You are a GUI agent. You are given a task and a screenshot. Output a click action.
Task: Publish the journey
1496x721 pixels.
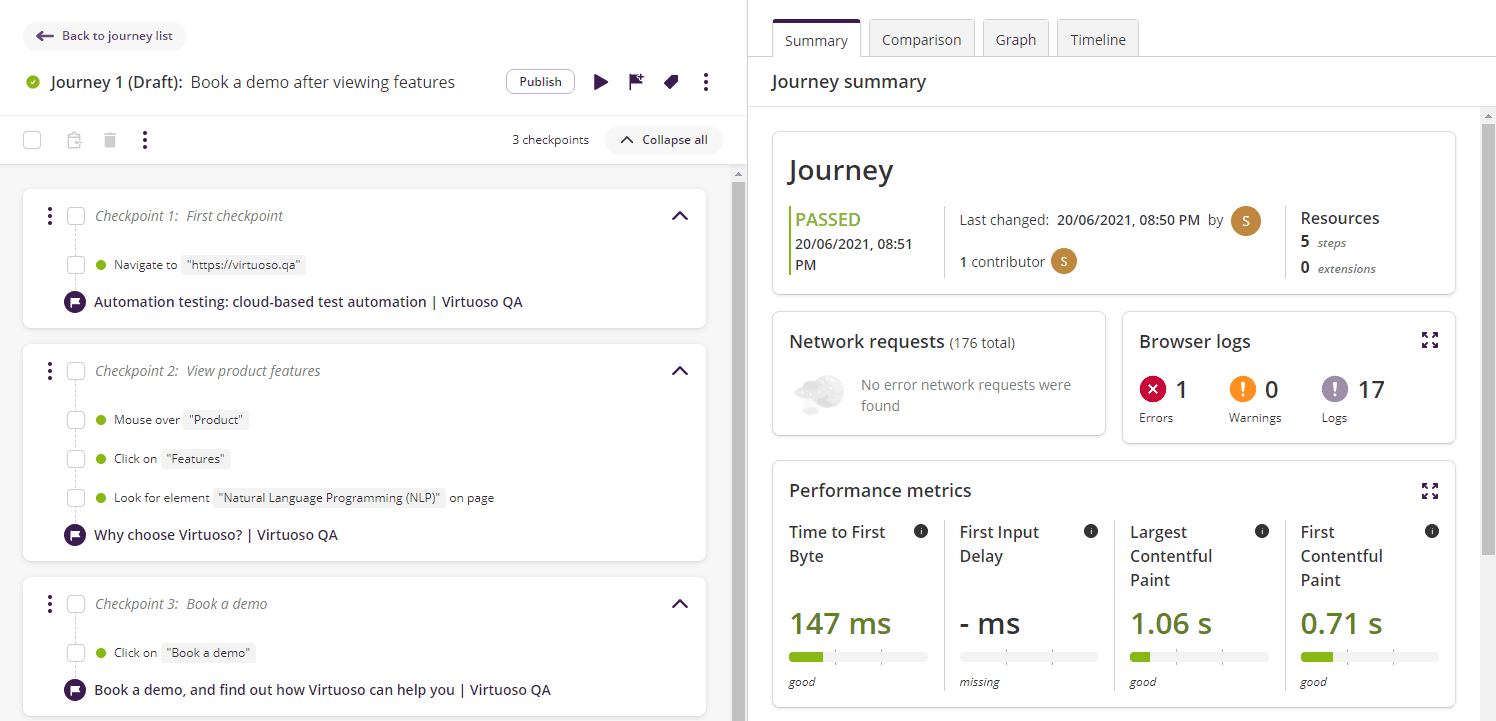click(540, 82)
